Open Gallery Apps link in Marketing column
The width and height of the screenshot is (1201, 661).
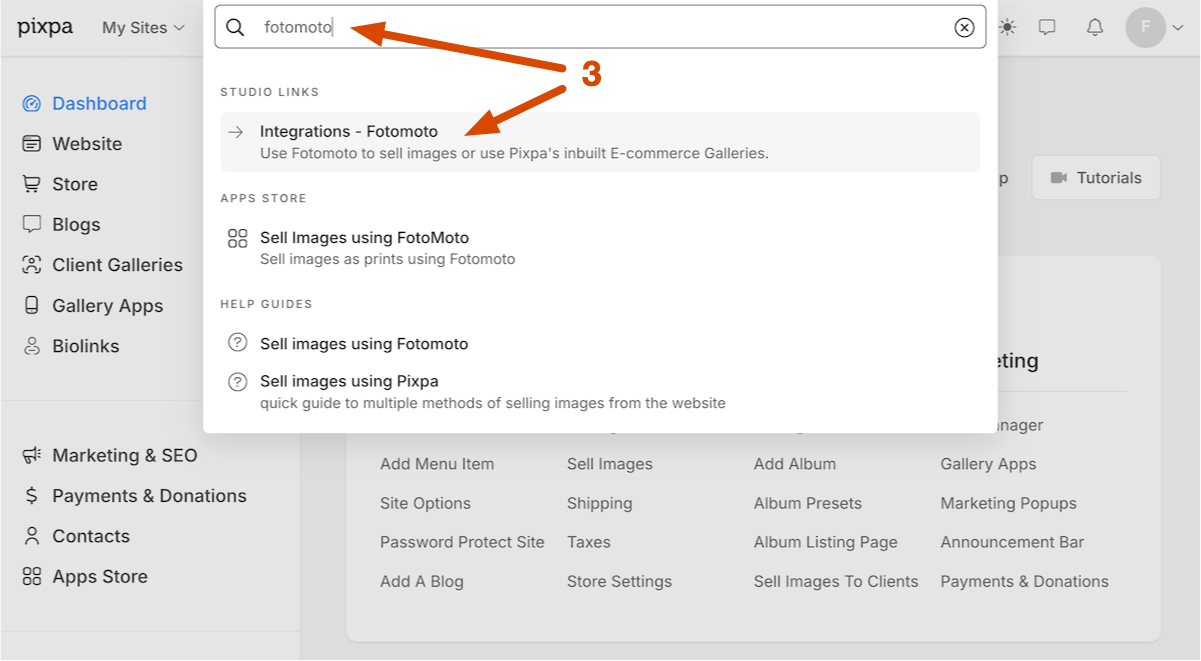pyautogui.click(x=988, y=464)
